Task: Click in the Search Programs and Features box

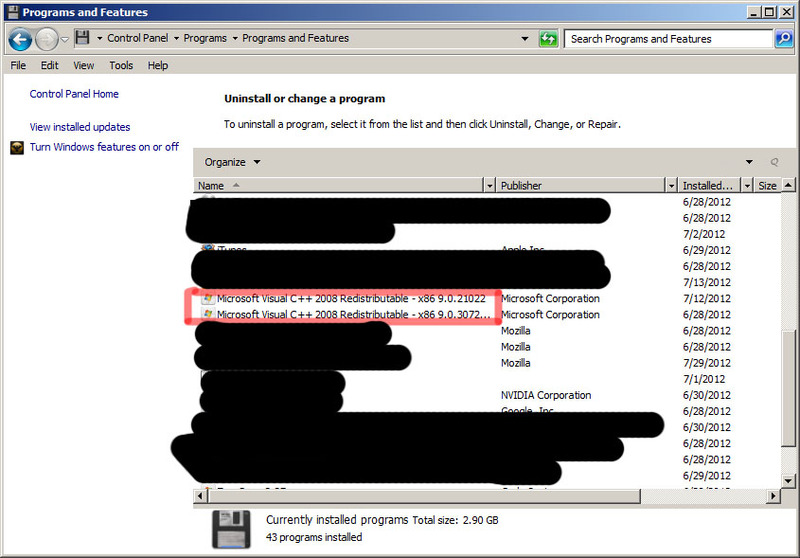Action: [667, 39]
